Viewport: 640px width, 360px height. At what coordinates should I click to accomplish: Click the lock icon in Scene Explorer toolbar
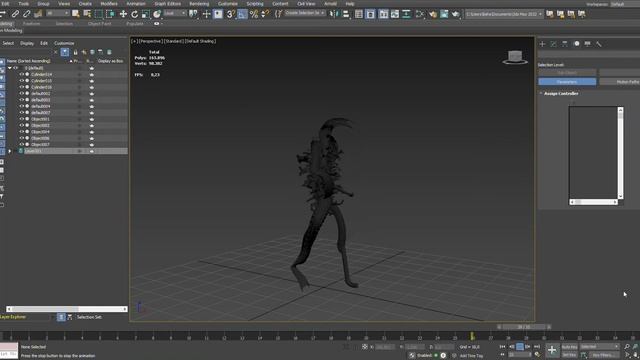tap(75, 52)
